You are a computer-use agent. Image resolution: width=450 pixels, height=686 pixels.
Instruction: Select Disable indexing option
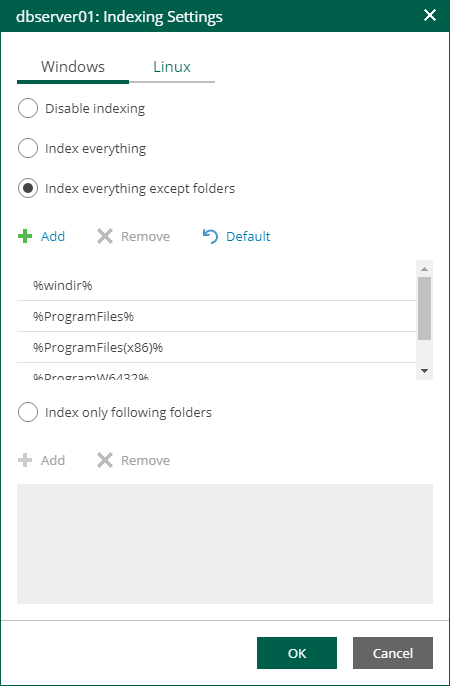coord(28,108)
